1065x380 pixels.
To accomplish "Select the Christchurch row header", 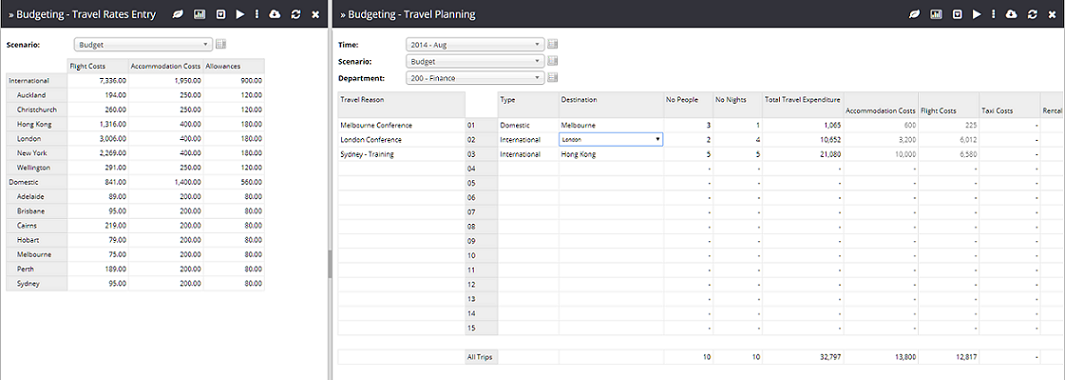I will [37, 109].
